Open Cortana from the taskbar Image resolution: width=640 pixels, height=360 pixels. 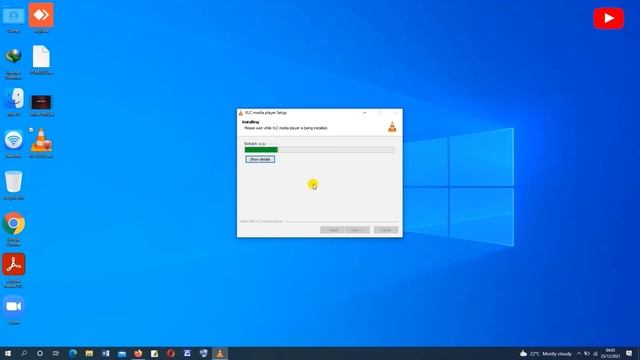pos(40,353)
